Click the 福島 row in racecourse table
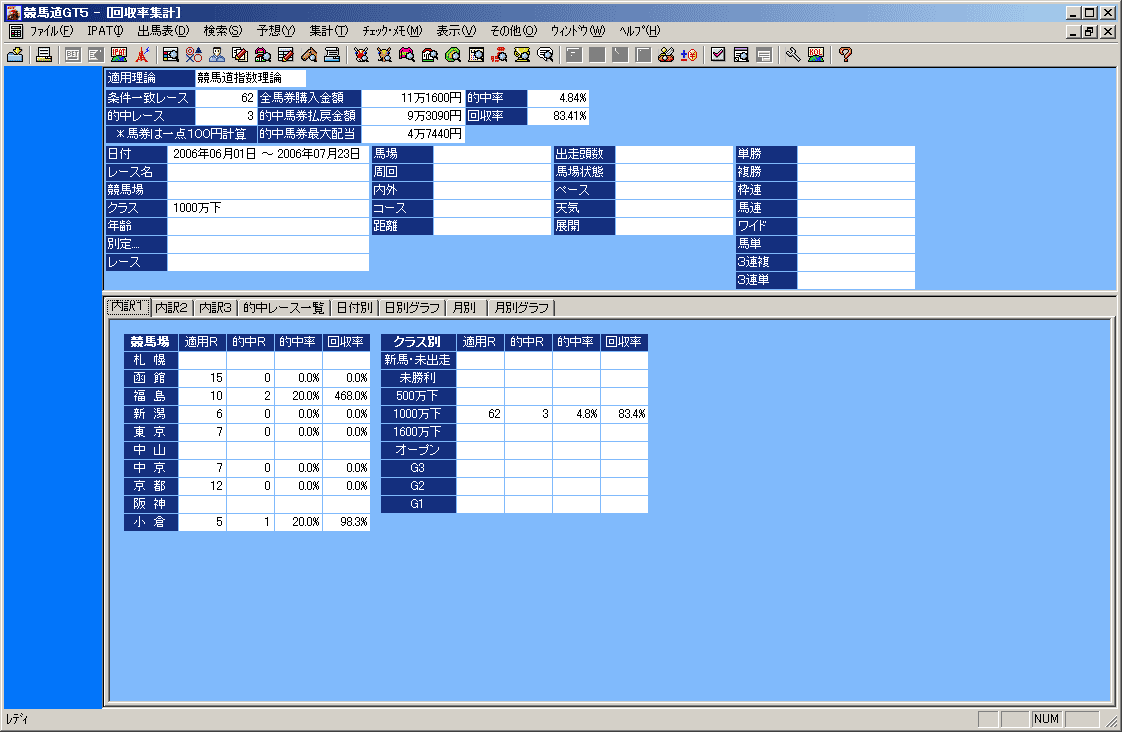Image resolution: width=1122 pixels, height=732 pixels. point(150,396)
